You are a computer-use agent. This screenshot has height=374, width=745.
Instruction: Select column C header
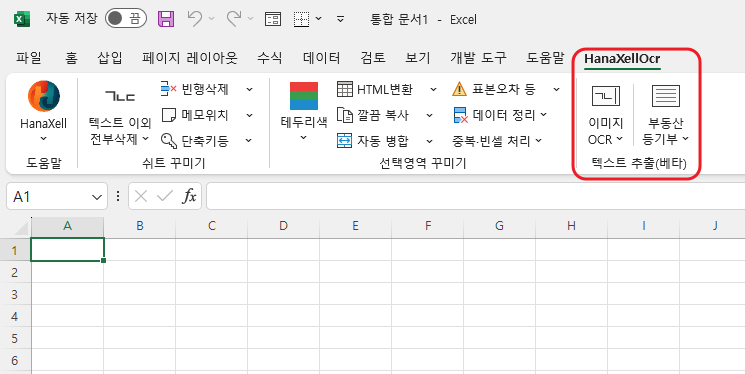[x=211, y=226]
